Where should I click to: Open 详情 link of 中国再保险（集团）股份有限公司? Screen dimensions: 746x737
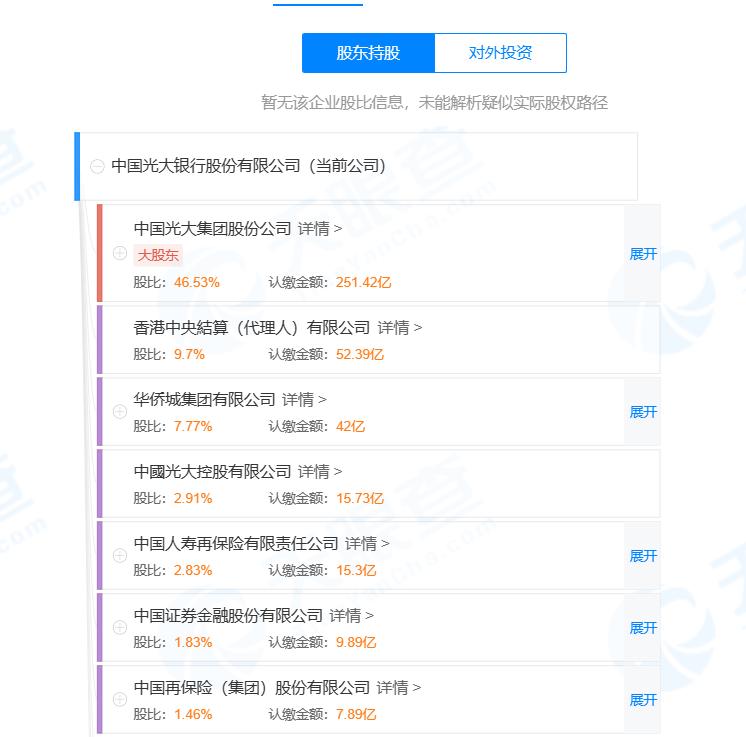(398, 687)
